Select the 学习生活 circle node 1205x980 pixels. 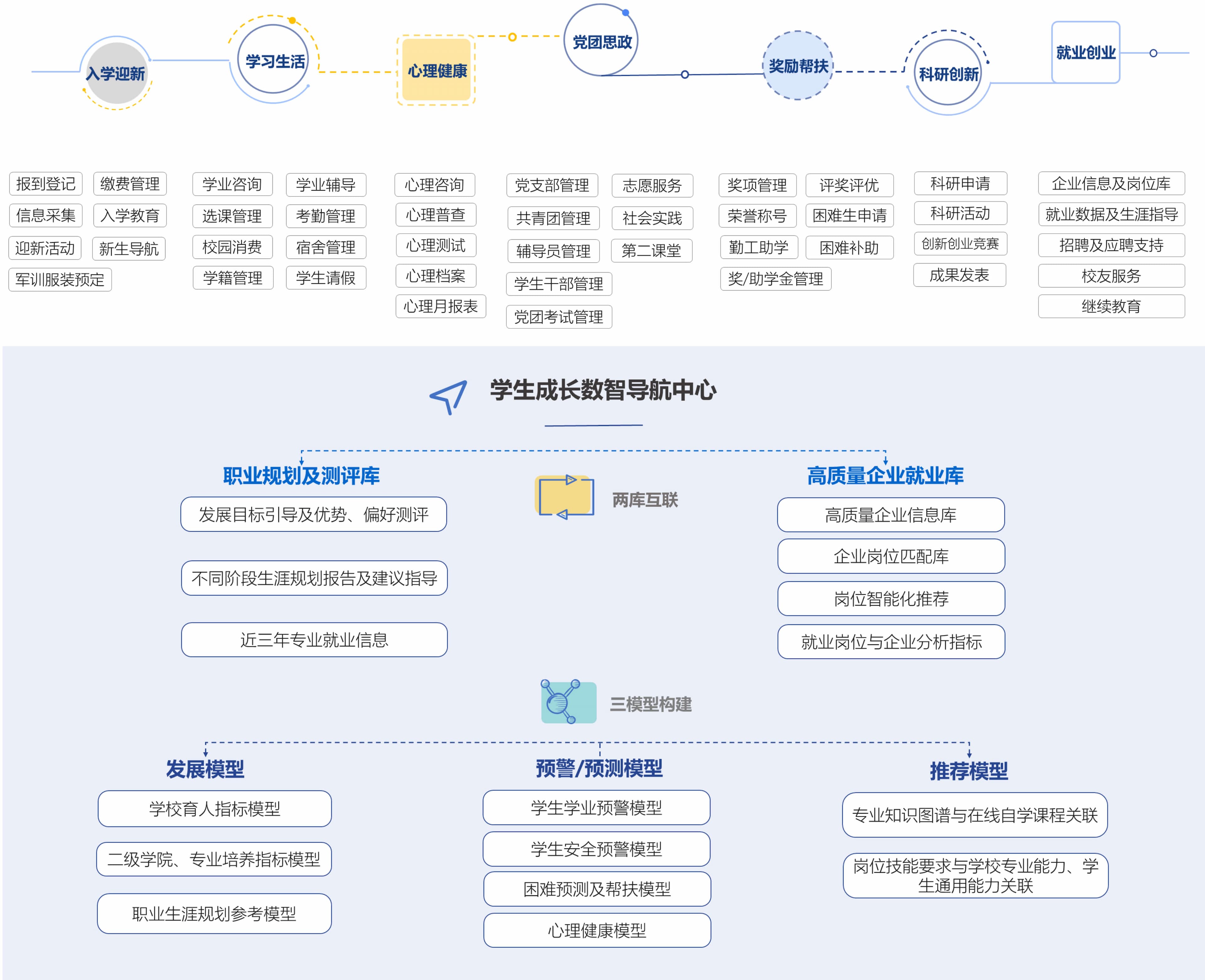[273, 59]
